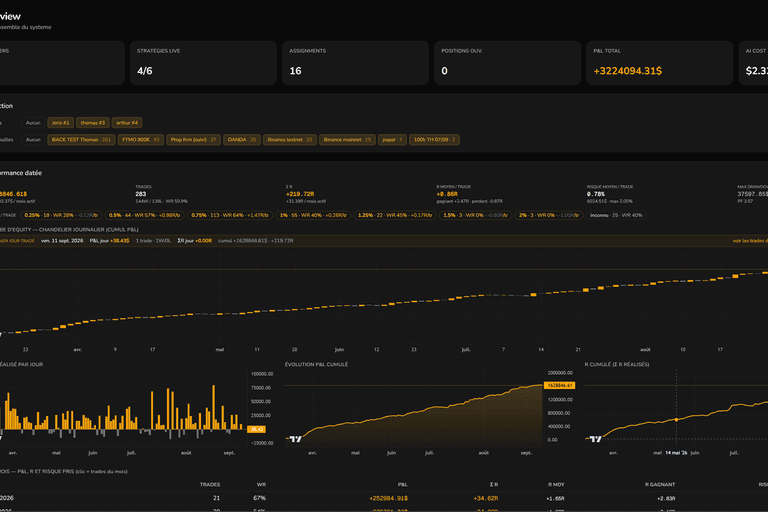The height and width of the screenshot is (512, 768).
Task: Click the P&L Total +3224094.31$ card
Action: [659, 63]
